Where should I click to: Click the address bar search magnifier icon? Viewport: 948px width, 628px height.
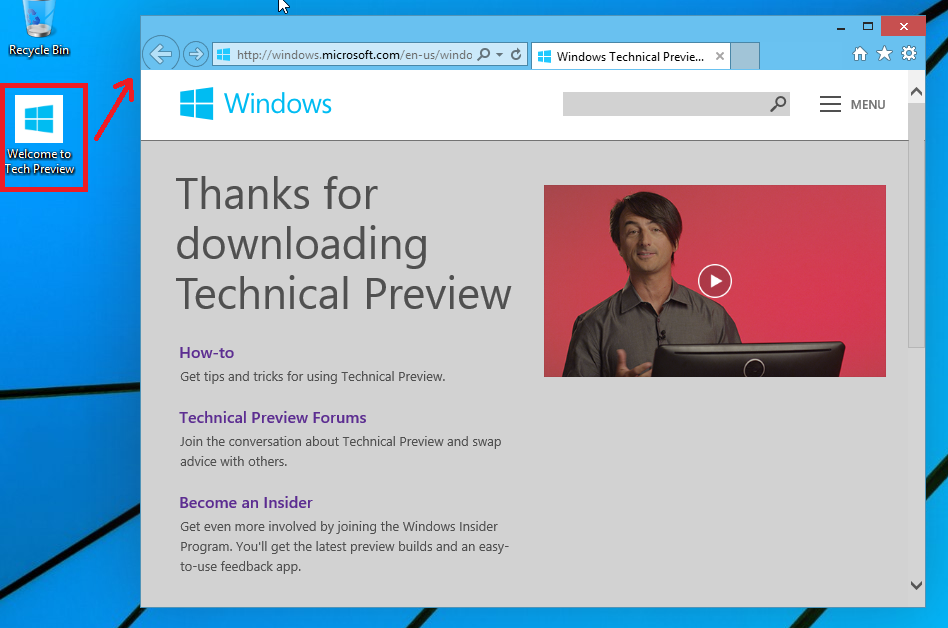tap(484, 54)
